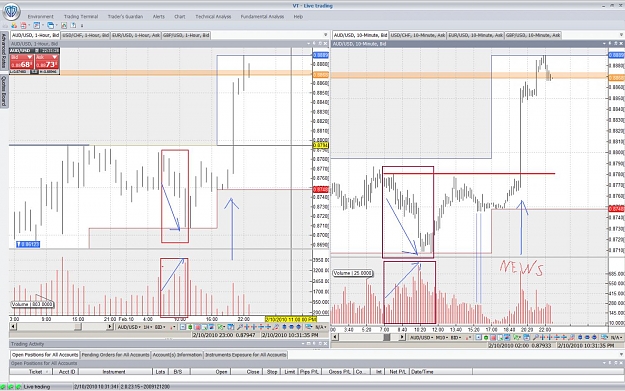This screenshot has width=625, height=391.
Task: Open the Environment menu
Action: pyautogui.click(x=40, y=17)
